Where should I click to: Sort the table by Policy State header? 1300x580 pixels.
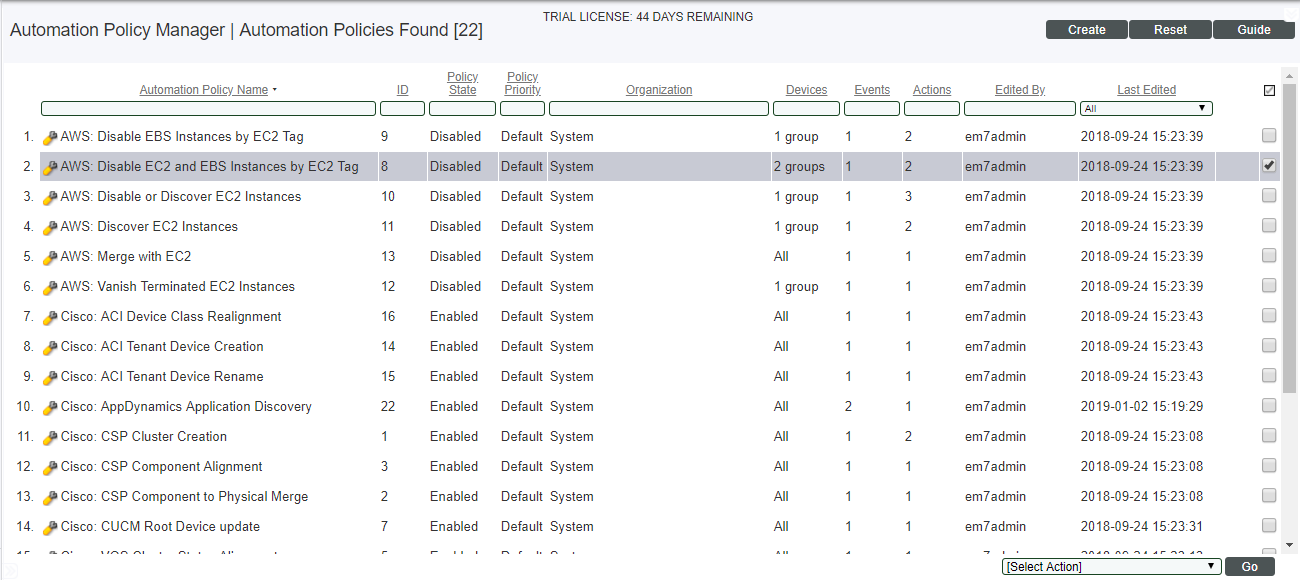click(x=462, y=83)
